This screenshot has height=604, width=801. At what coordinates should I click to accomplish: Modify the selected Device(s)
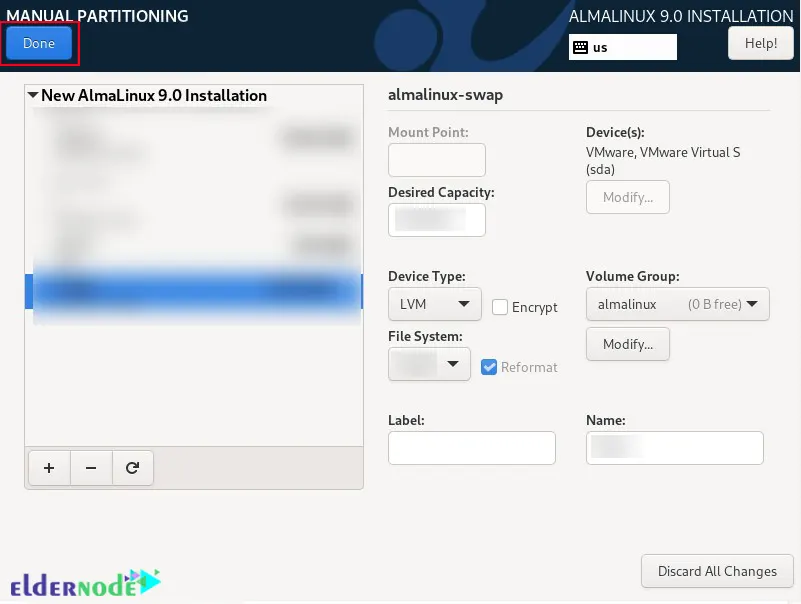(x=628, y=197)
